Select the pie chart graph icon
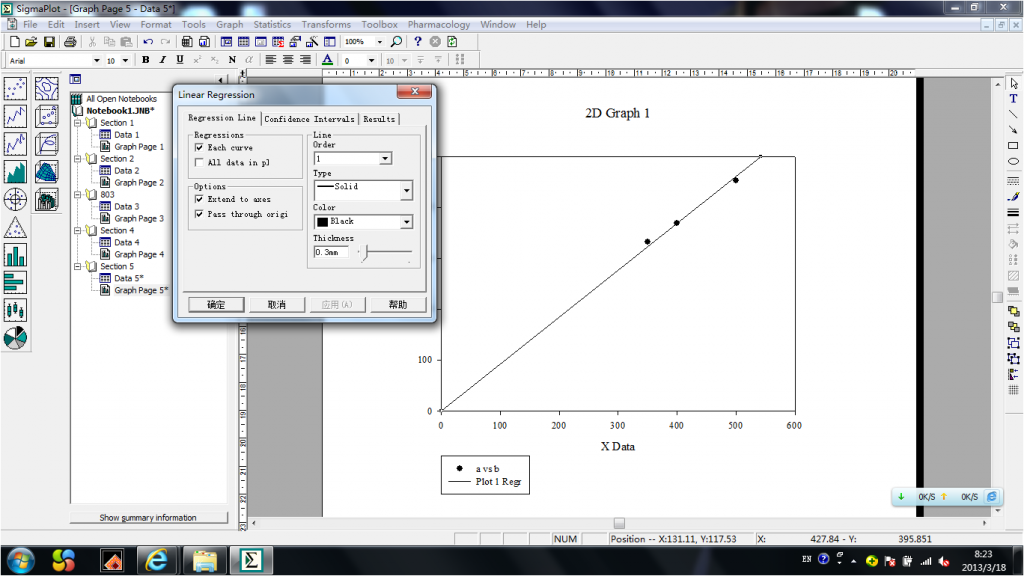This screenshot has width=1024, height=576. [x=15, y=338]
